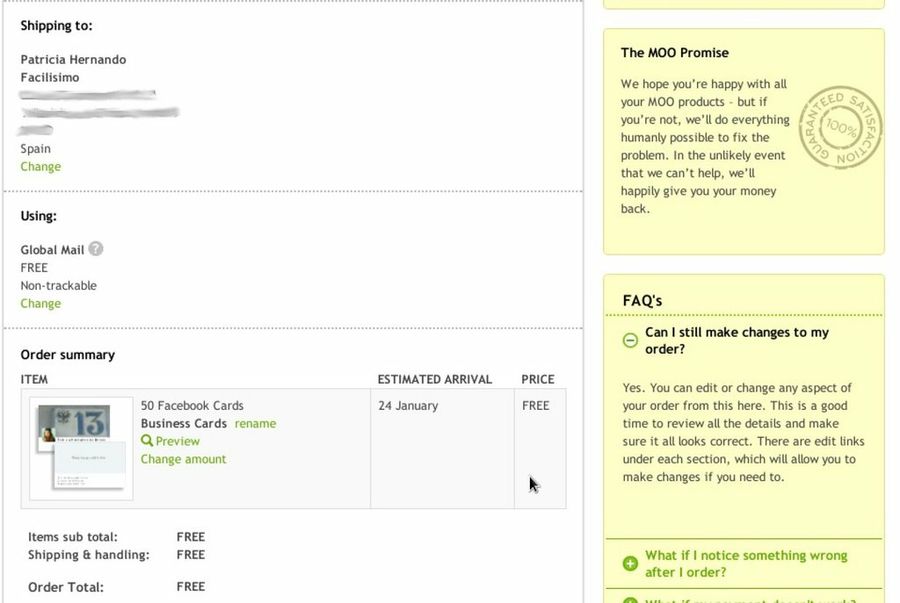Rename the Business Cards item
Screen dimensions: 900x603
point(255,424)
